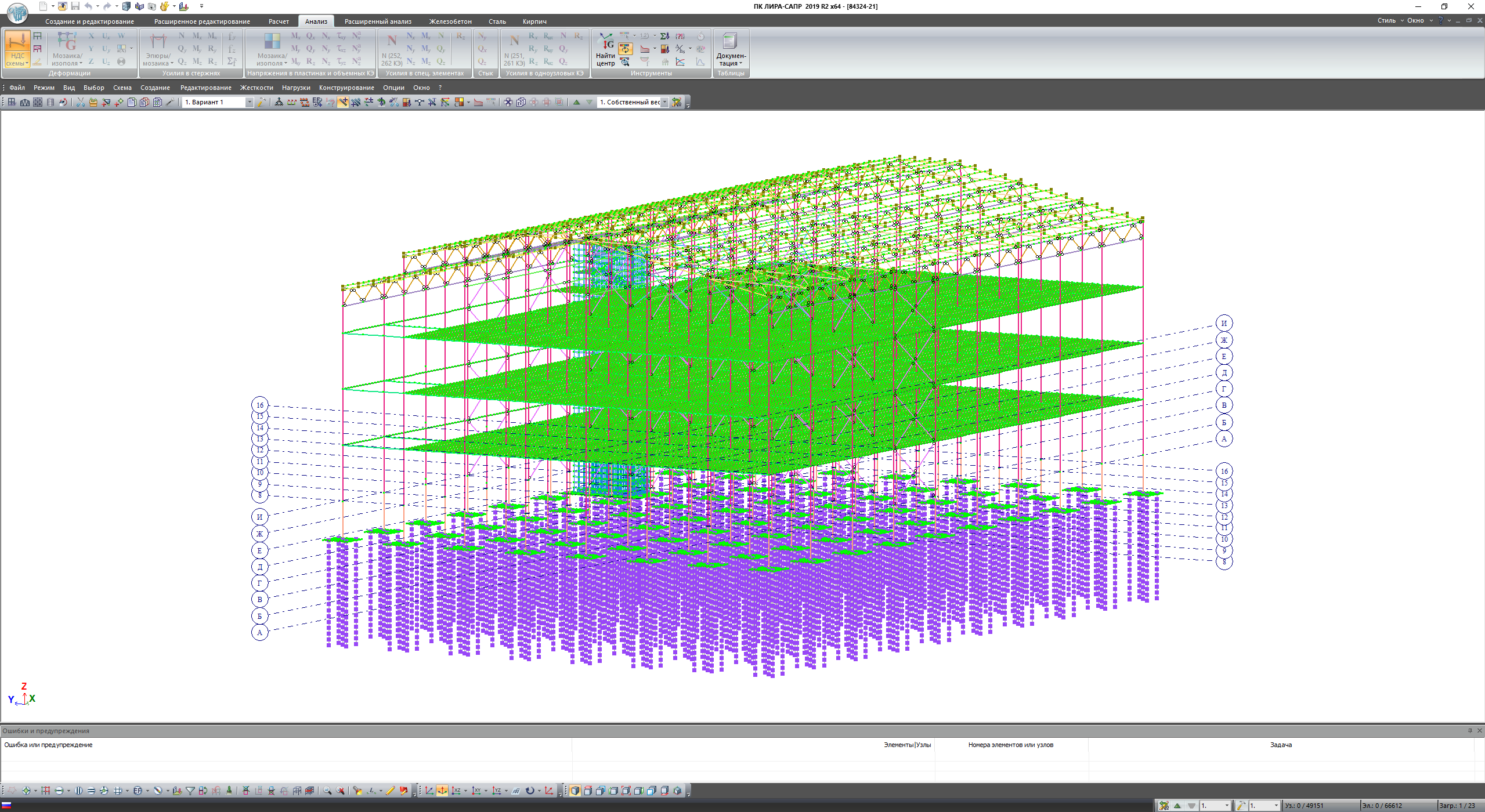Switch to the Железобетон ribbon tab
1485x812 pixels.
pyautogui.click(x=450, y=21)
